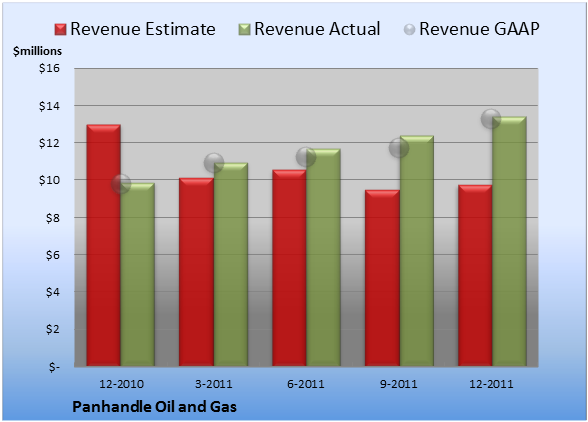
Task: Click the GAAP sphere marker for 9-2011
Action: [399, 148]
